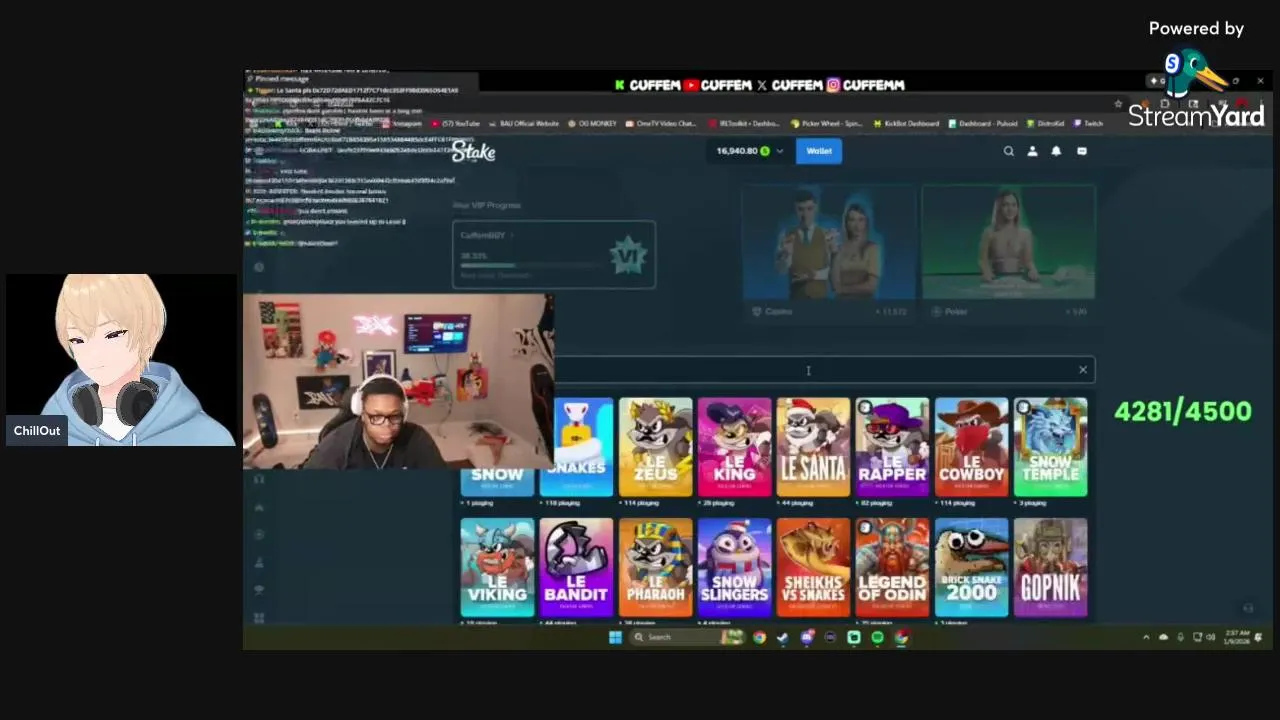Open the OmeTV Video Chat bookmark

pyautogui.click(x=661, y=124)
